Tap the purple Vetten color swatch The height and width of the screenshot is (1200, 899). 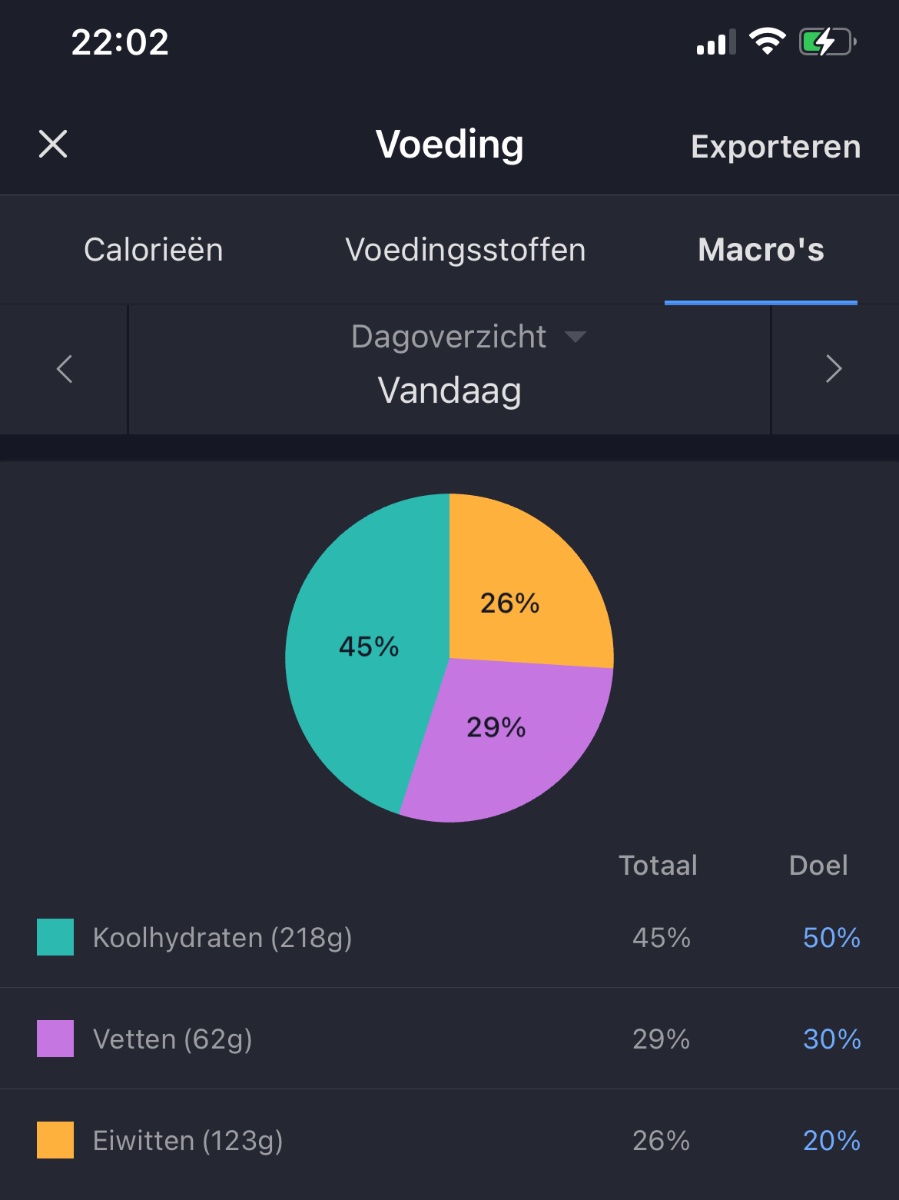tap(55, 1039)
